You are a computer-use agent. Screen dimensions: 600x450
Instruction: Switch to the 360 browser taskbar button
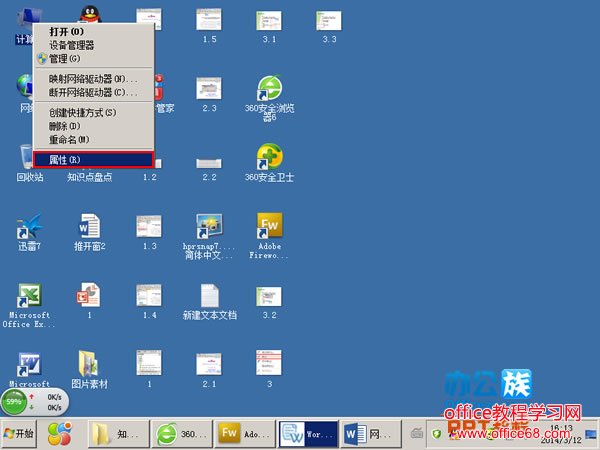[x=181, y=434]
